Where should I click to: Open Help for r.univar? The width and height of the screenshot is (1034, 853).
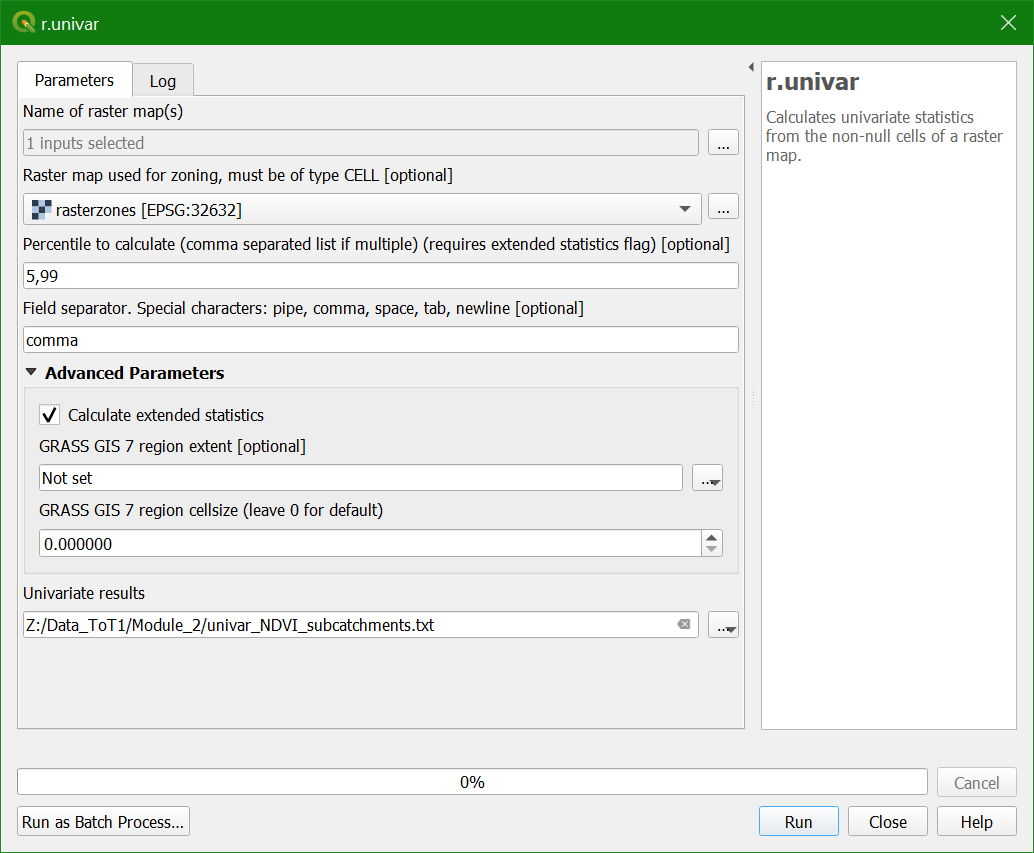pos(976,822)
